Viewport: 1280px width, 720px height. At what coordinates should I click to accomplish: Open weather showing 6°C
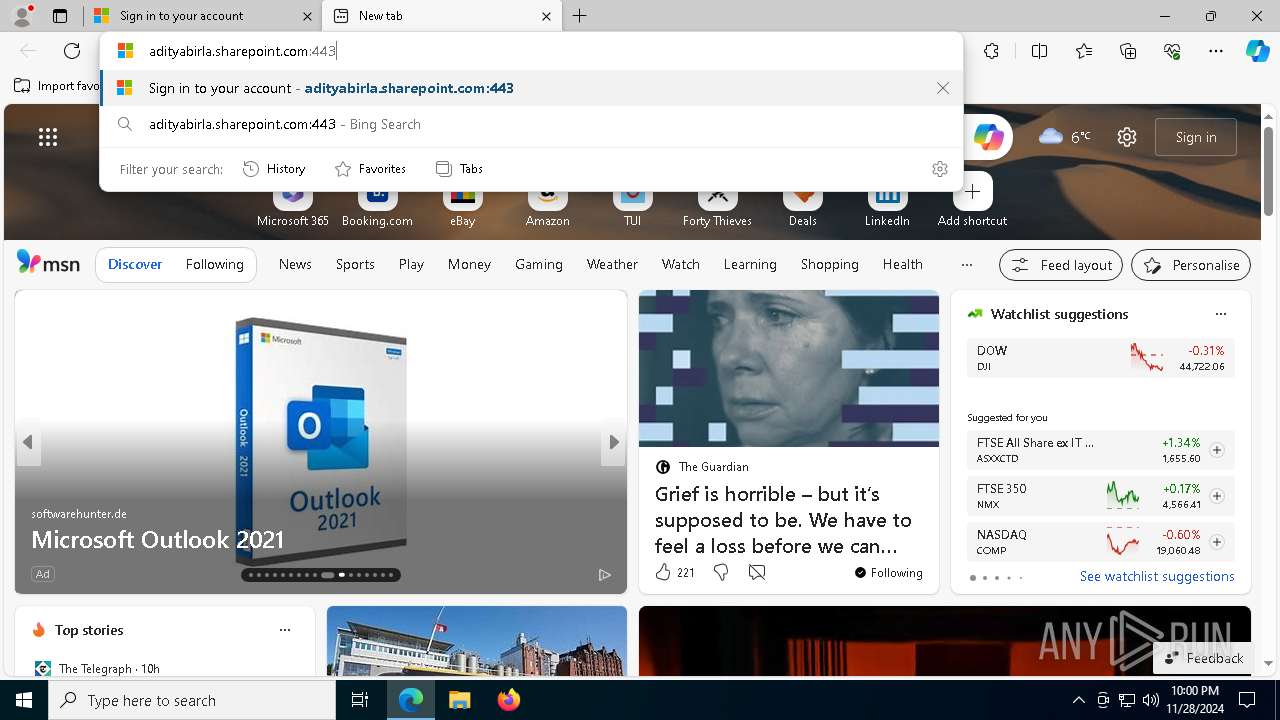pos(1065,137)
